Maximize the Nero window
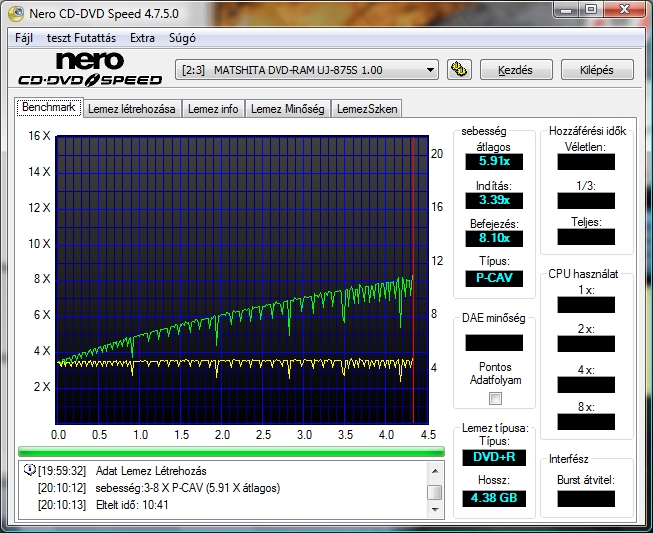The width and height of the screenshot is (653, 533). tap(591, 10)
